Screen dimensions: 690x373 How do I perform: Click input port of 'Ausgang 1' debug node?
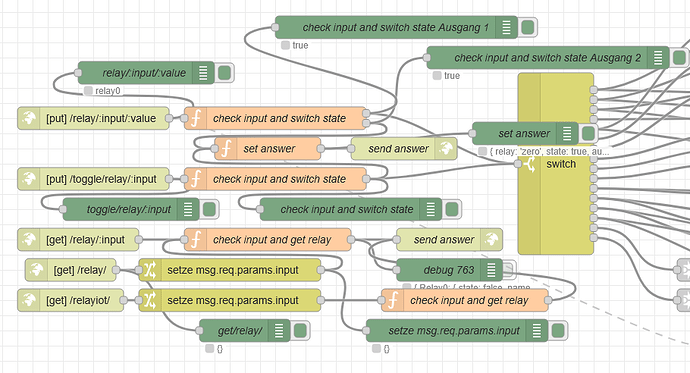point(275,27)
